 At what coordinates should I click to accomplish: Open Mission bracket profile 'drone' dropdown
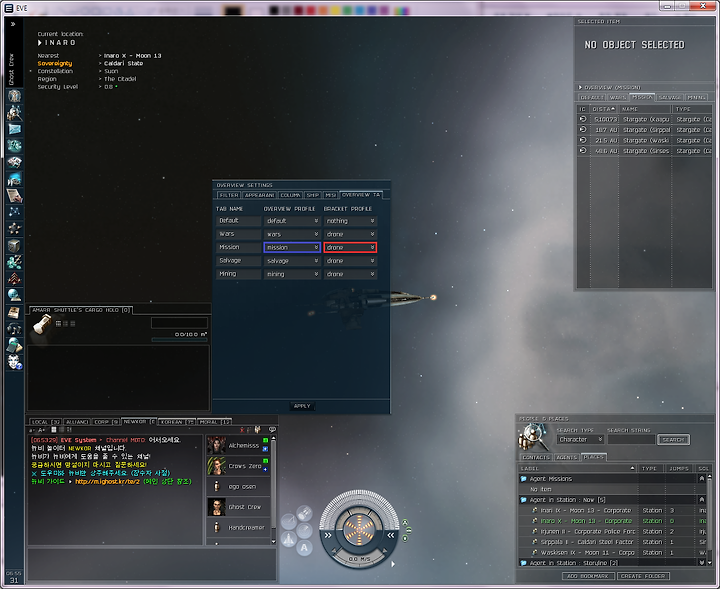coord(350,247)
